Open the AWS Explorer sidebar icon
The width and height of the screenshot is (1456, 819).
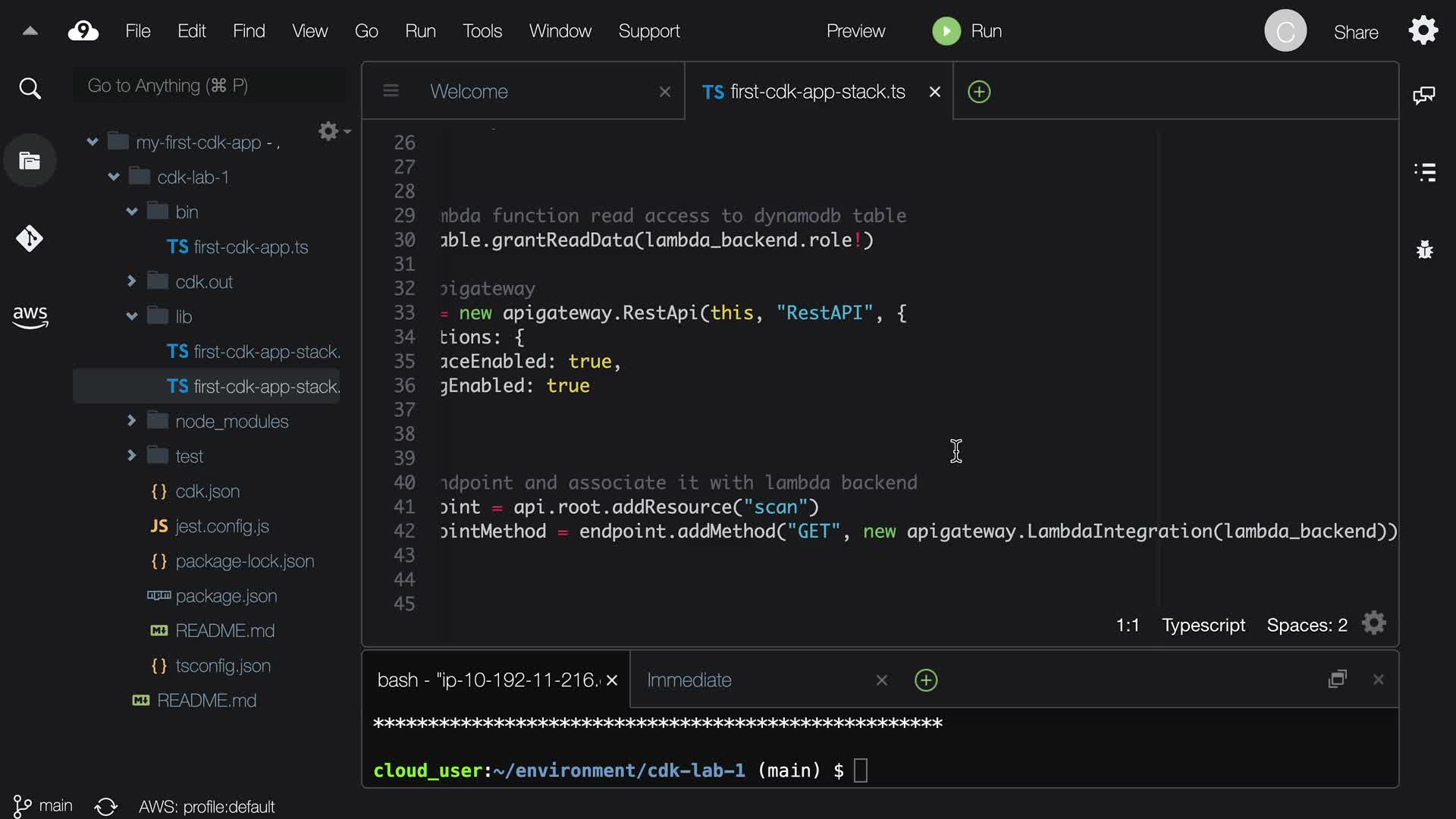(30, 317)
